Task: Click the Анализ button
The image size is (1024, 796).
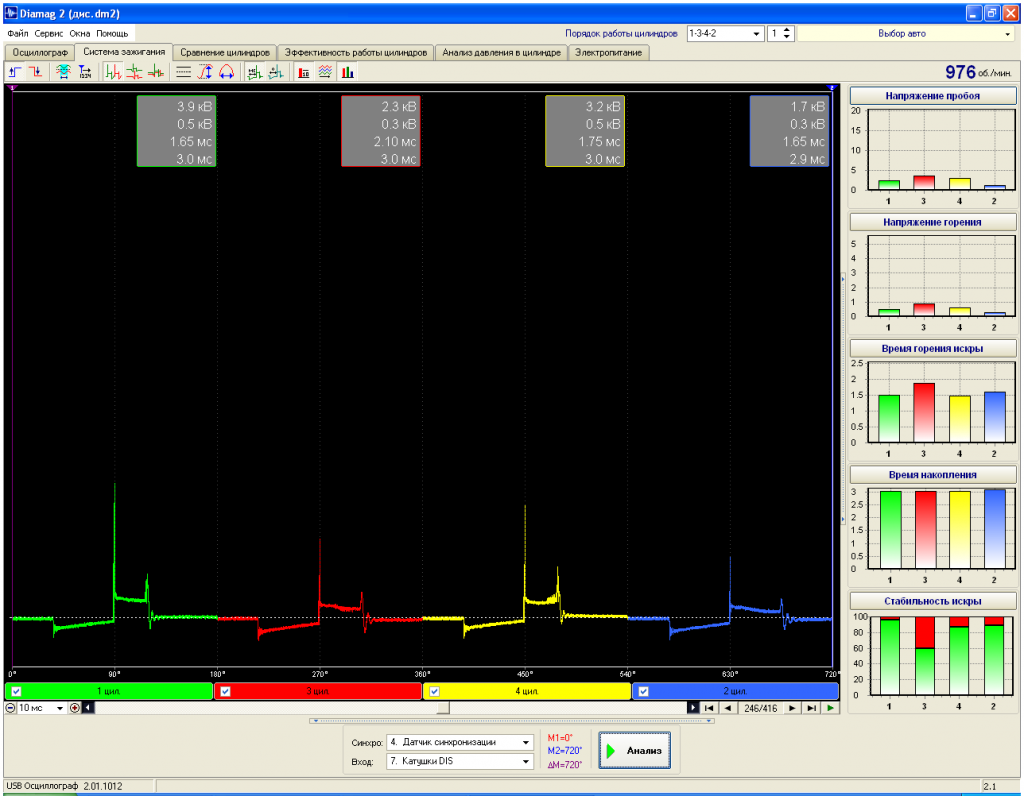Action: (635, 751)
